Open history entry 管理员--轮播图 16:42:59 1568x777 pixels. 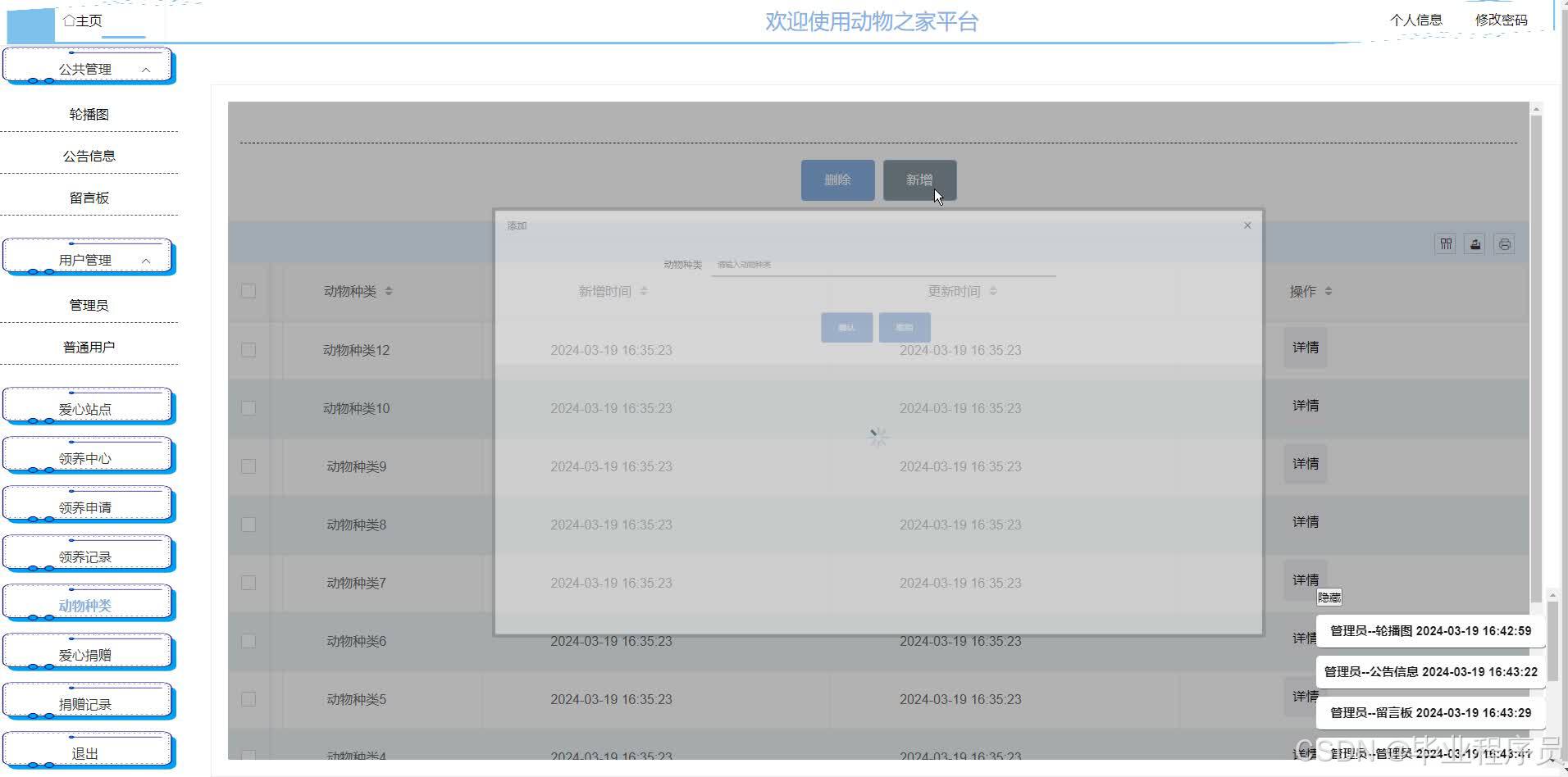click(1430, 631)
